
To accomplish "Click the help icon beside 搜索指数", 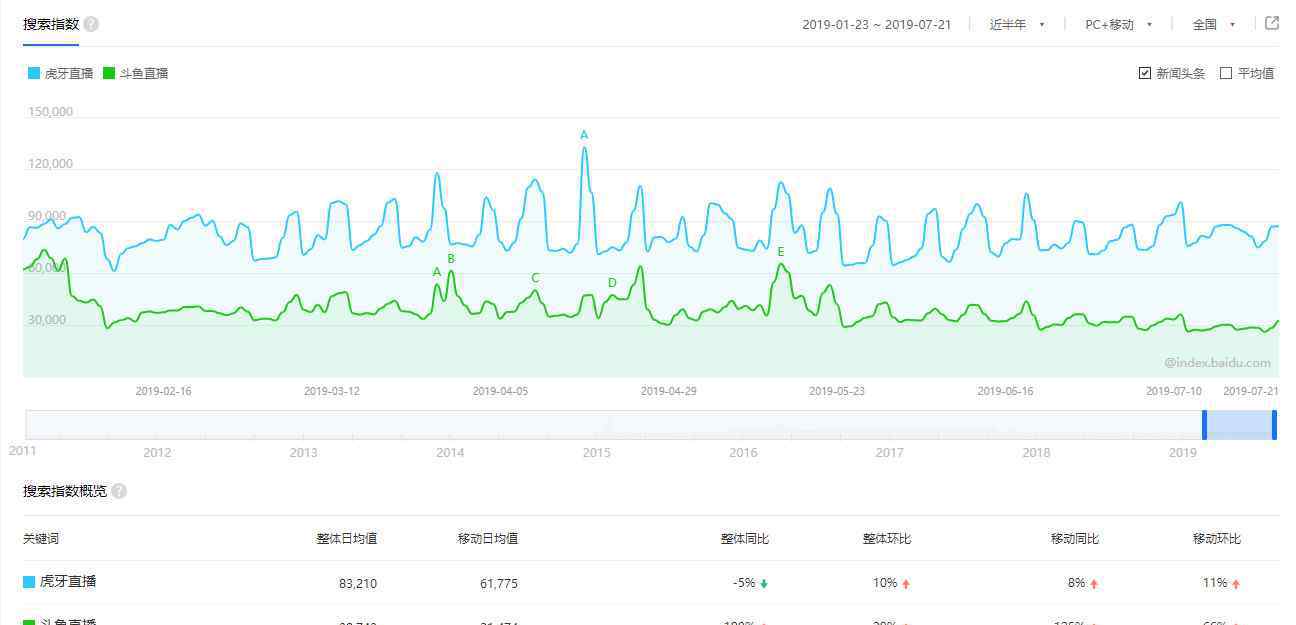I will click(x=91, y=24).
